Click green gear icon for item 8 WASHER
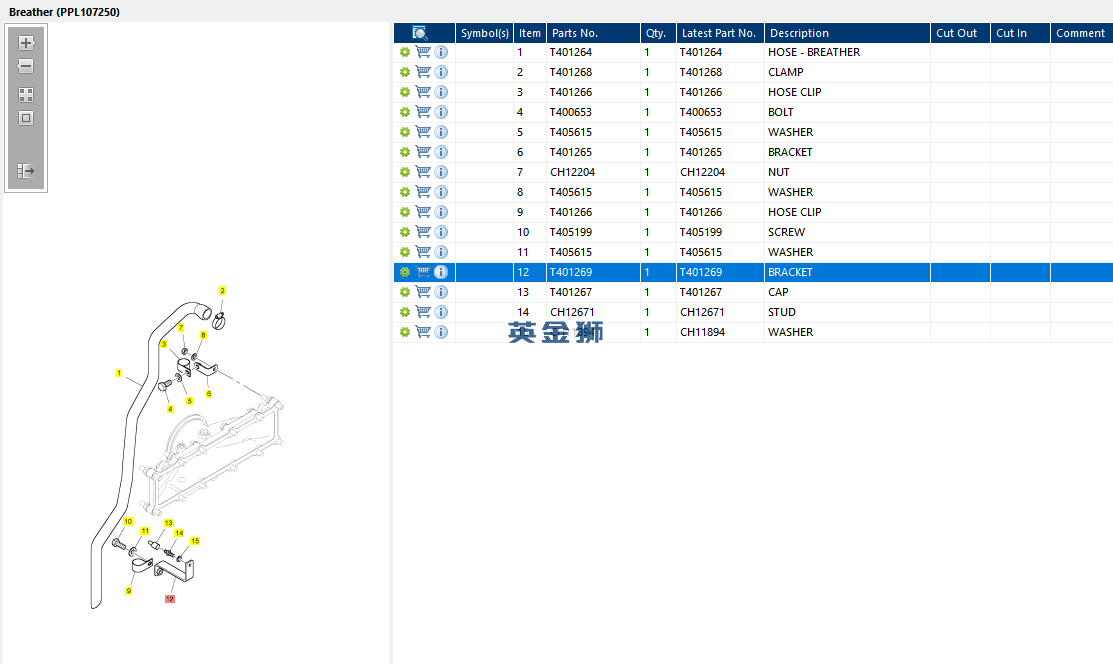The width and height of the screenshot is (1113, 664). (x=405, y=192)
